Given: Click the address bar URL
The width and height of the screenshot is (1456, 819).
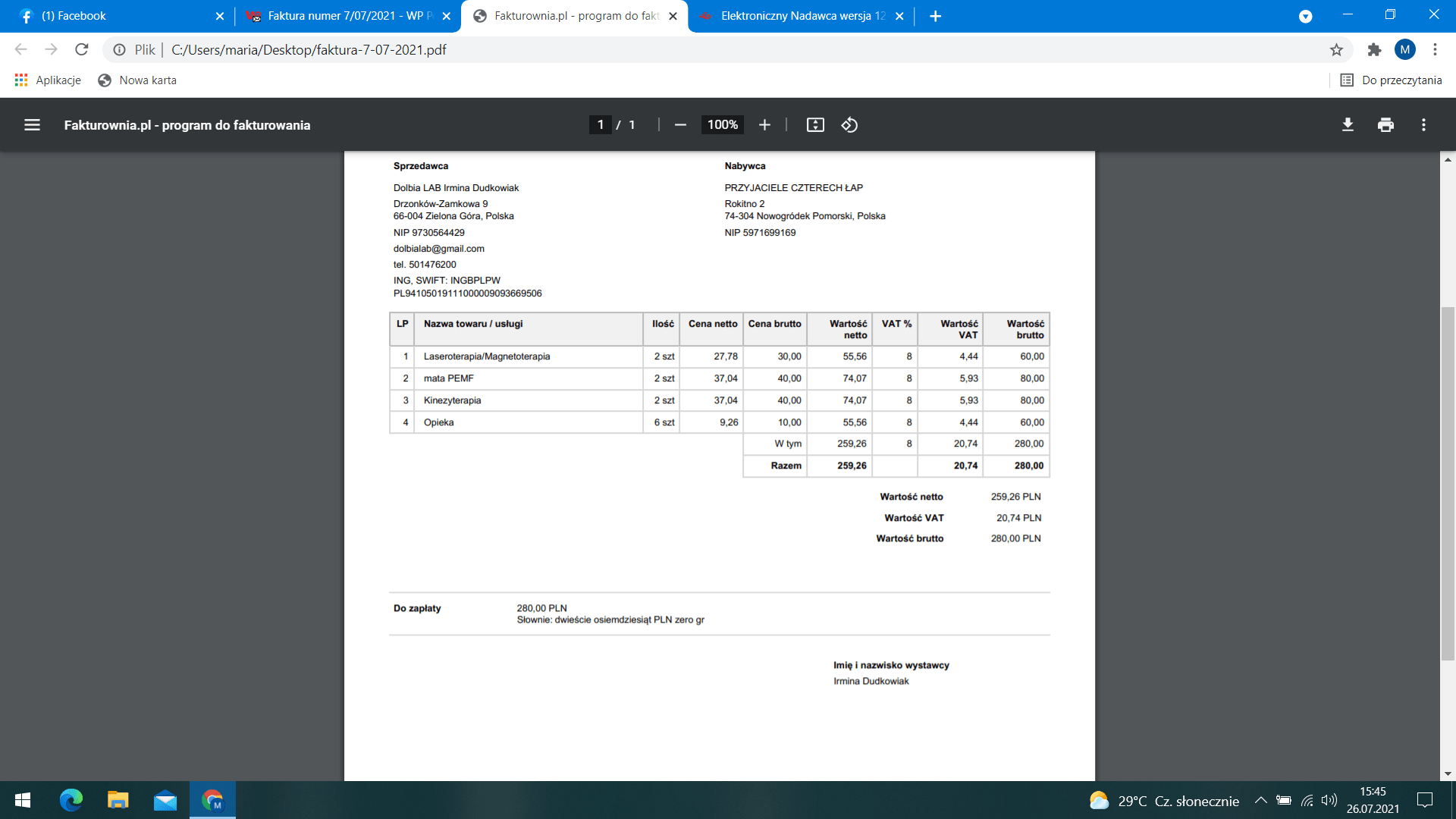Looking at the screenshot, I should click(309, 50).
